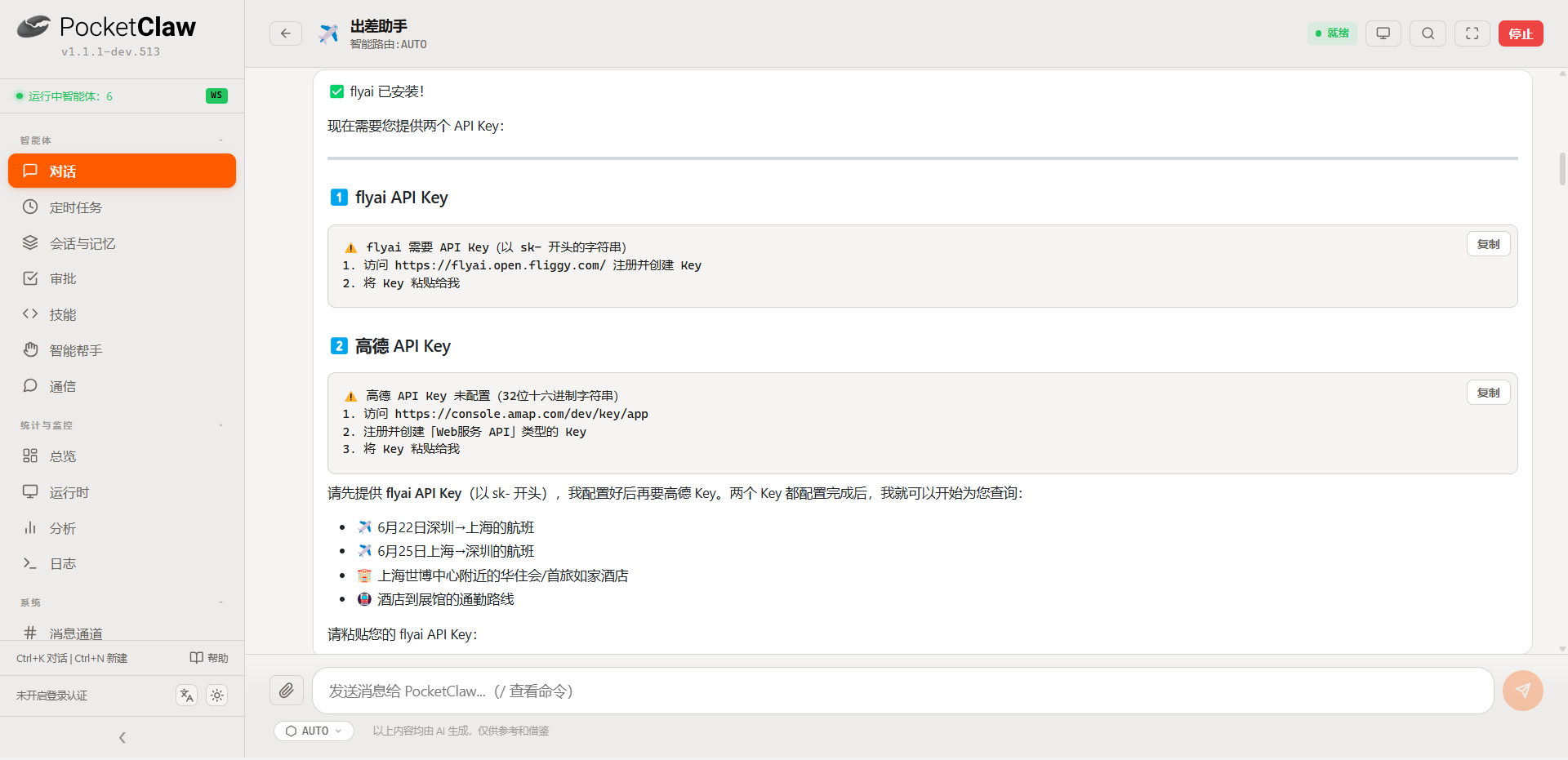Click the 会话与记忆 layers icon
1568x760 pixels.
coord(30,242)
